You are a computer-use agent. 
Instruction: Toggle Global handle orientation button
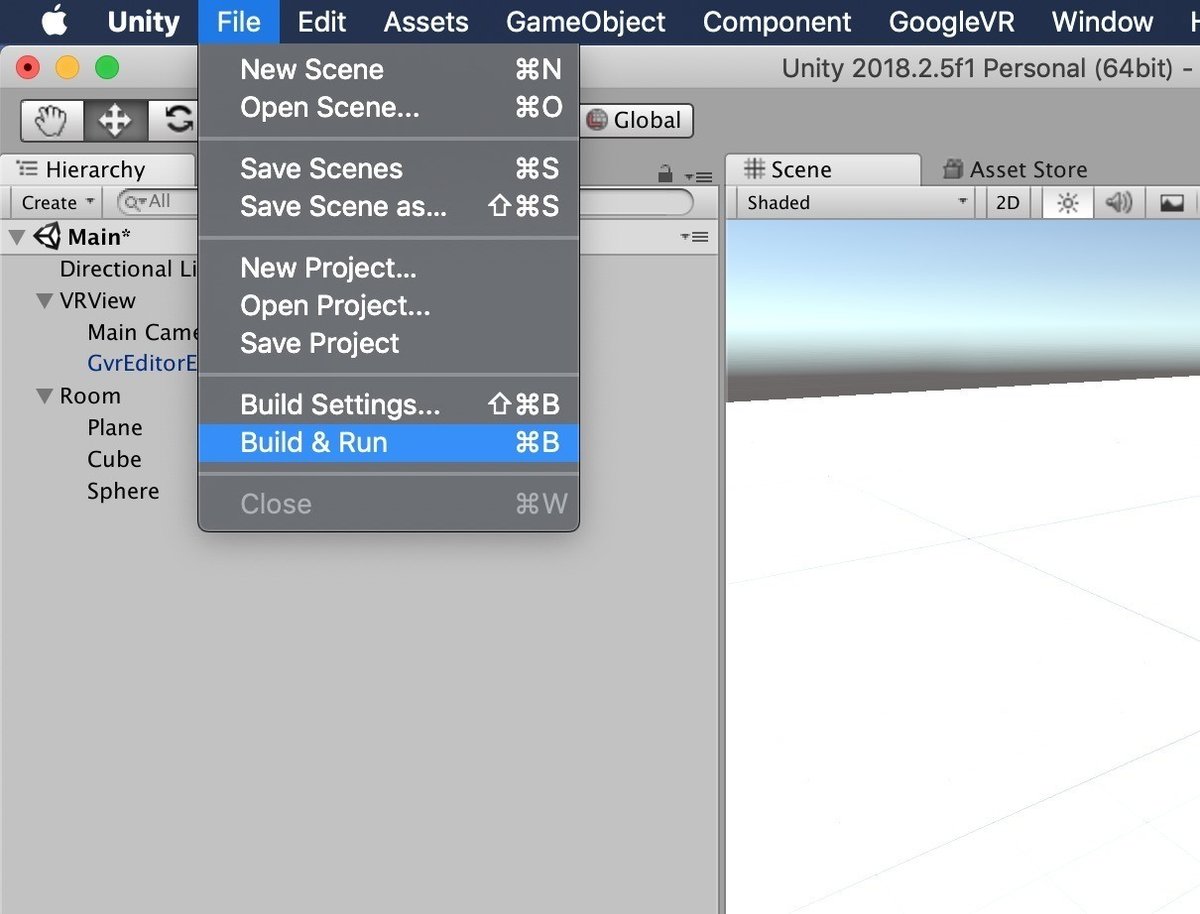(x=636, y=121)
